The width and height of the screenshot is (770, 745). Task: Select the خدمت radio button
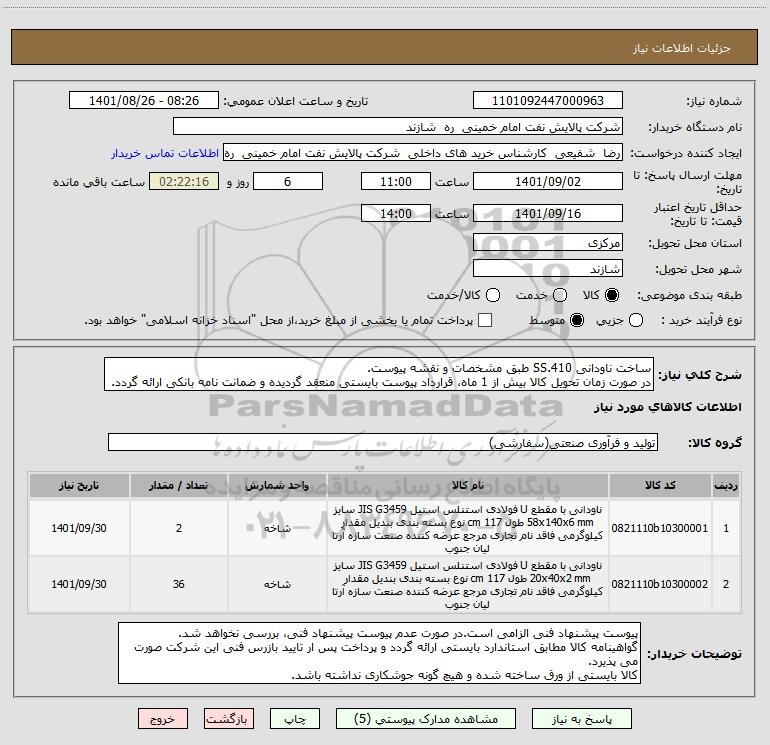(x=560, y=295)
